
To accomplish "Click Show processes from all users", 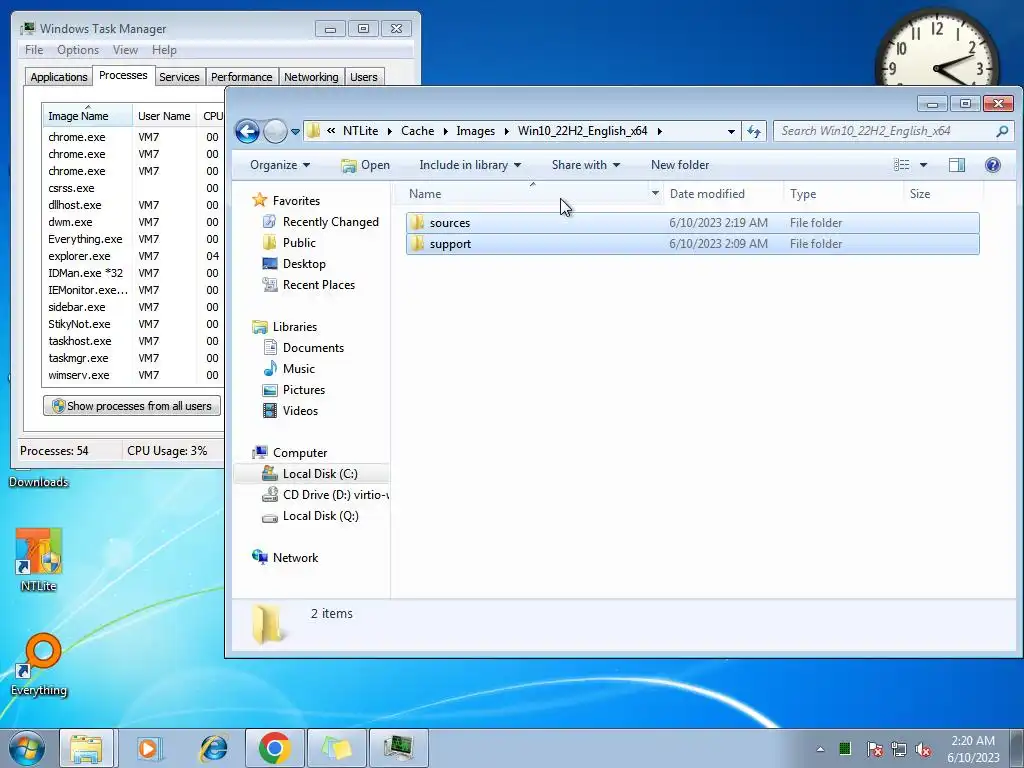I will pyautogui.click(x=132, y=406).
